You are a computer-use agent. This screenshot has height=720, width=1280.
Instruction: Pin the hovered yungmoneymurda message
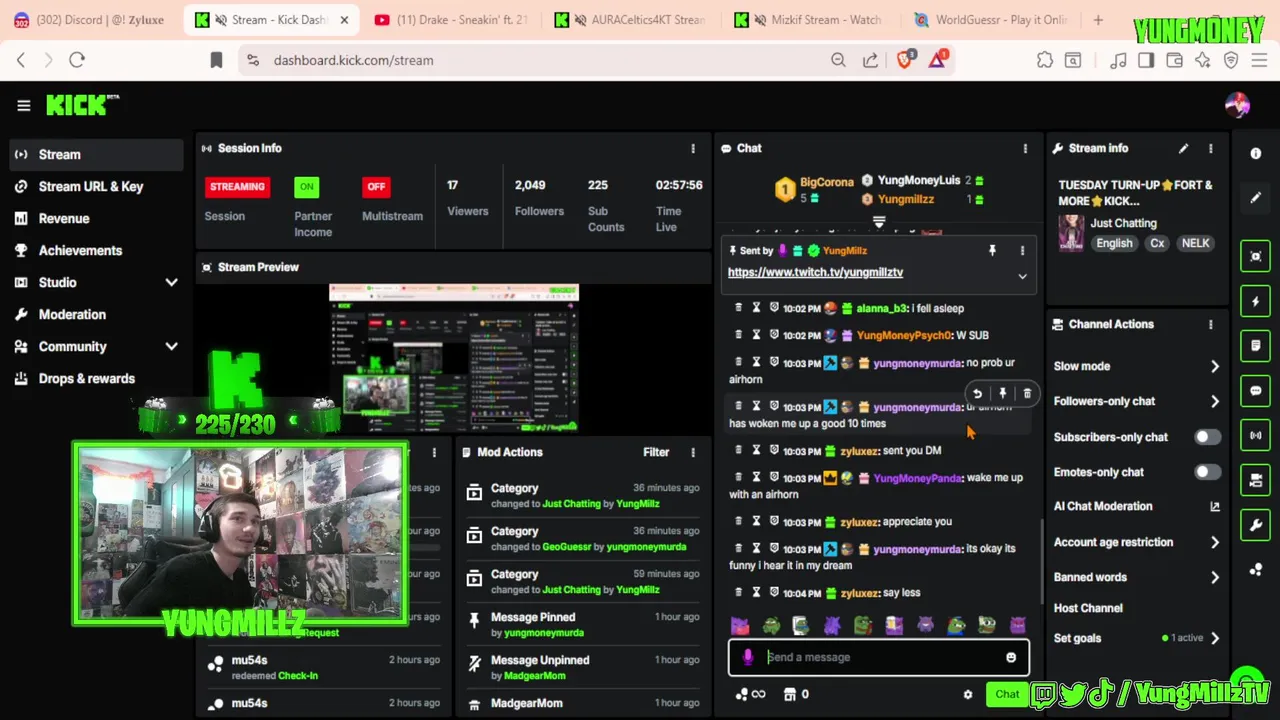(1002, 394)
